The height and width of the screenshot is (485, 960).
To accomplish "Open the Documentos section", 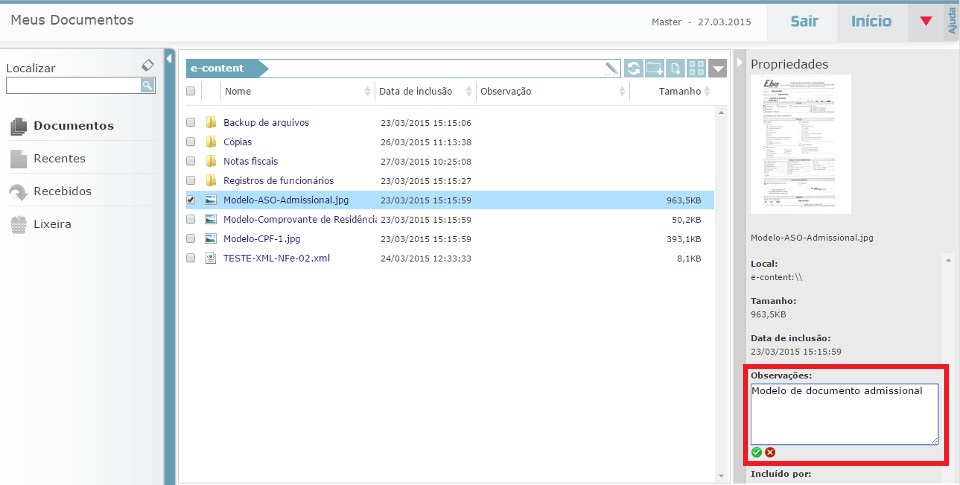I will click(x=73, y=126).
